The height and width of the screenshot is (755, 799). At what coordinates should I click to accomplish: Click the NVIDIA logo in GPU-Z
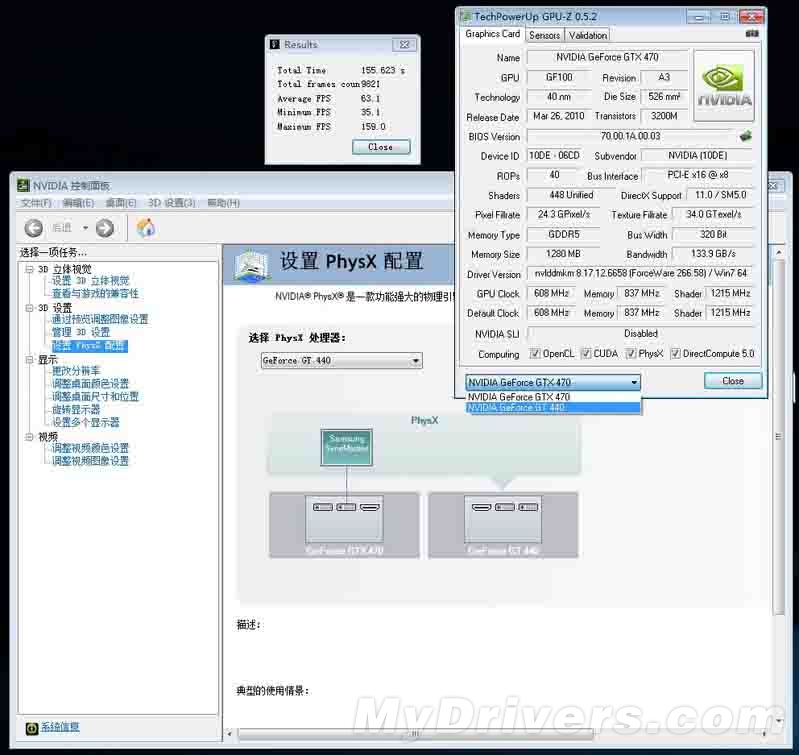(724, 85)
